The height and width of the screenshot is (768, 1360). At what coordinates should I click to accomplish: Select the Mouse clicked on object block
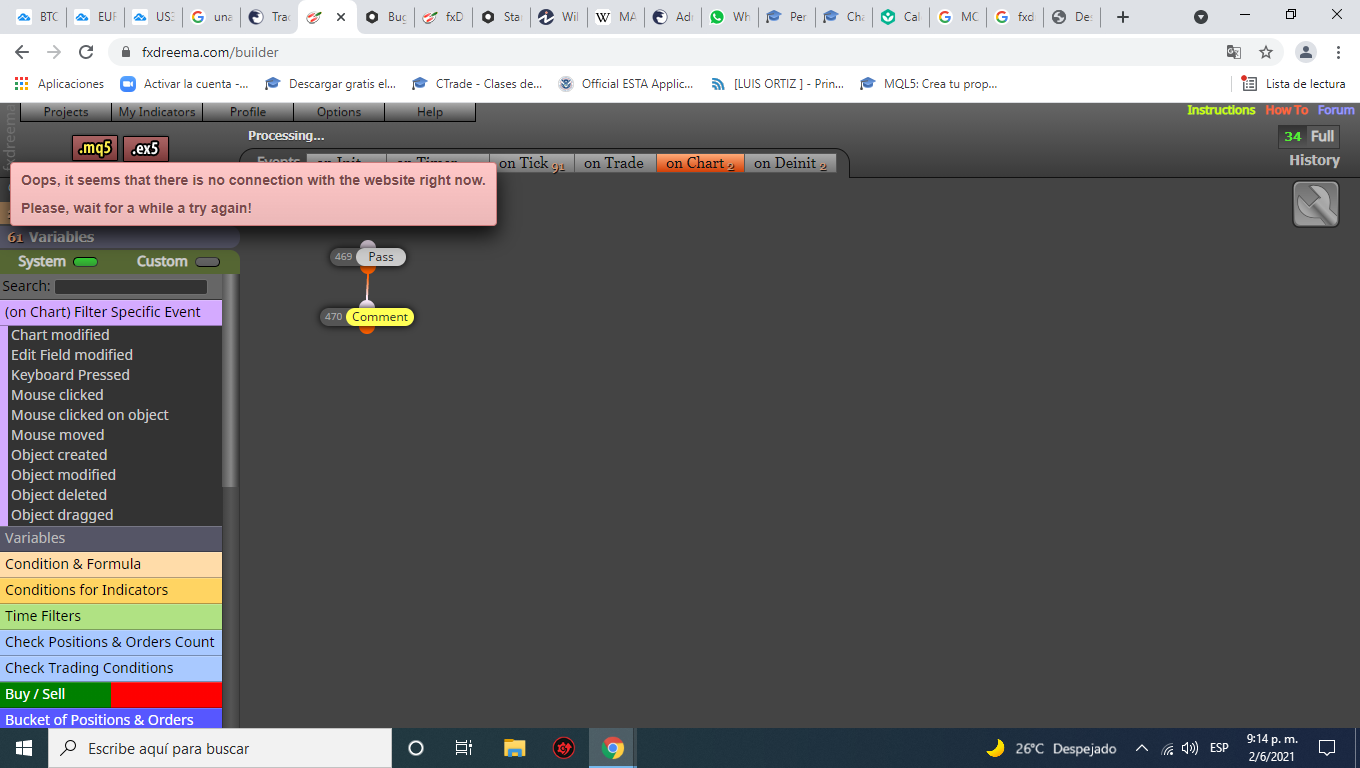click(90, 415)
